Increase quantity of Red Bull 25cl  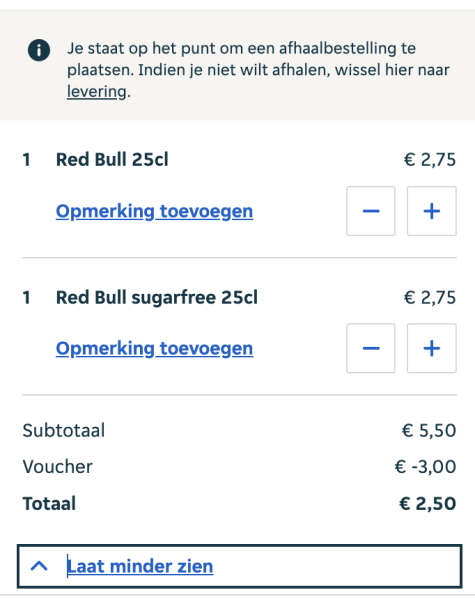click(x=432, y=211)
